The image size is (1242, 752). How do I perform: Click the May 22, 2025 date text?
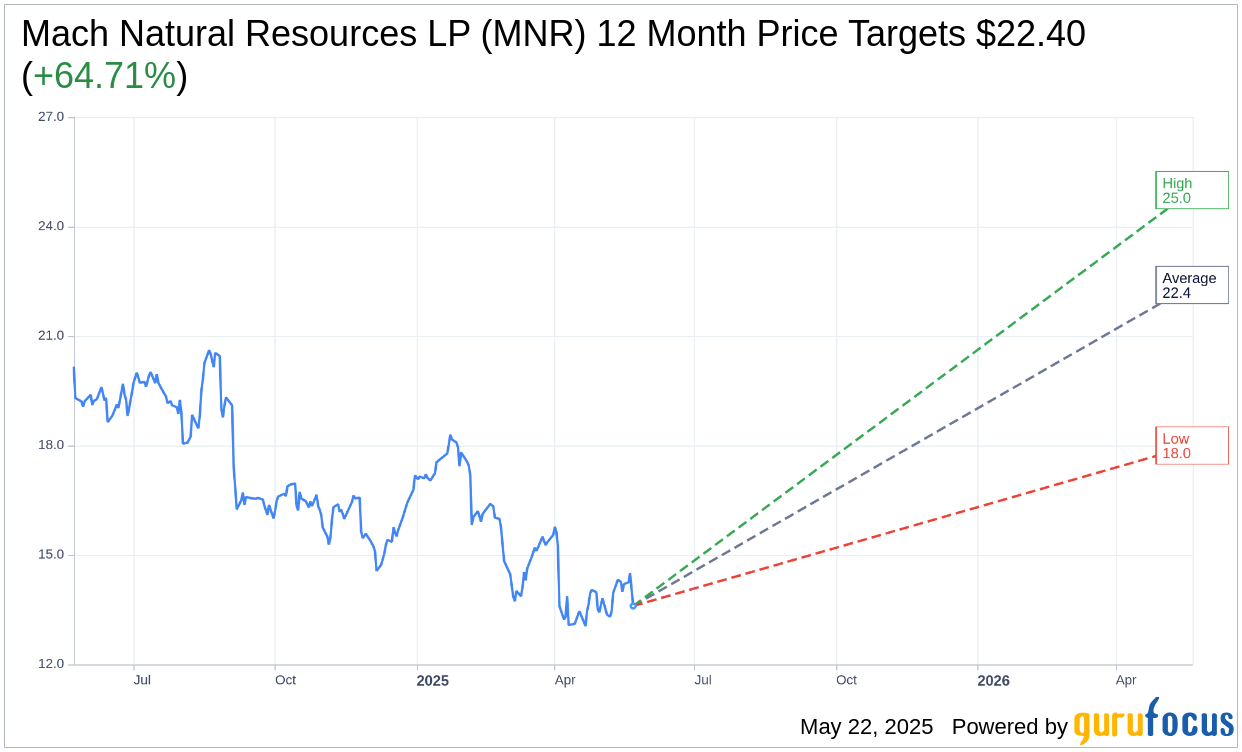[x=866, y=727]
